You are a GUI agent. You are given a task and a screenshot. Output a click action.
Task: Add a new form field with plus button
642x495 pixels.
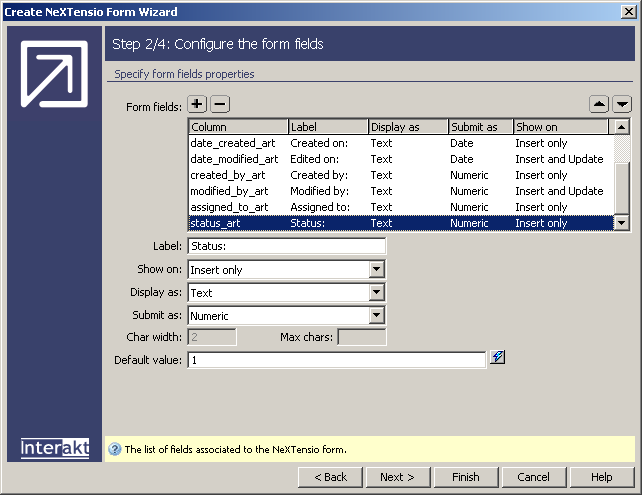pos(197,104)
